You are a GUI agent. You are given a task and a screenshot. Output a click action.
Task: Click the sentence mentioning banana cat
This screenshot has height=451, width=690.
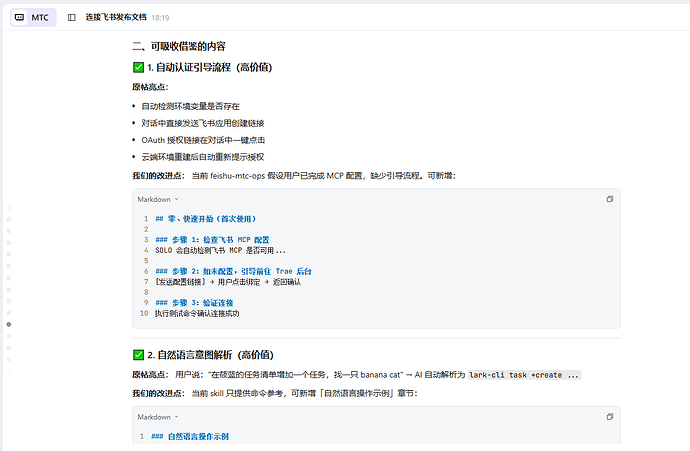pos(356,375)
